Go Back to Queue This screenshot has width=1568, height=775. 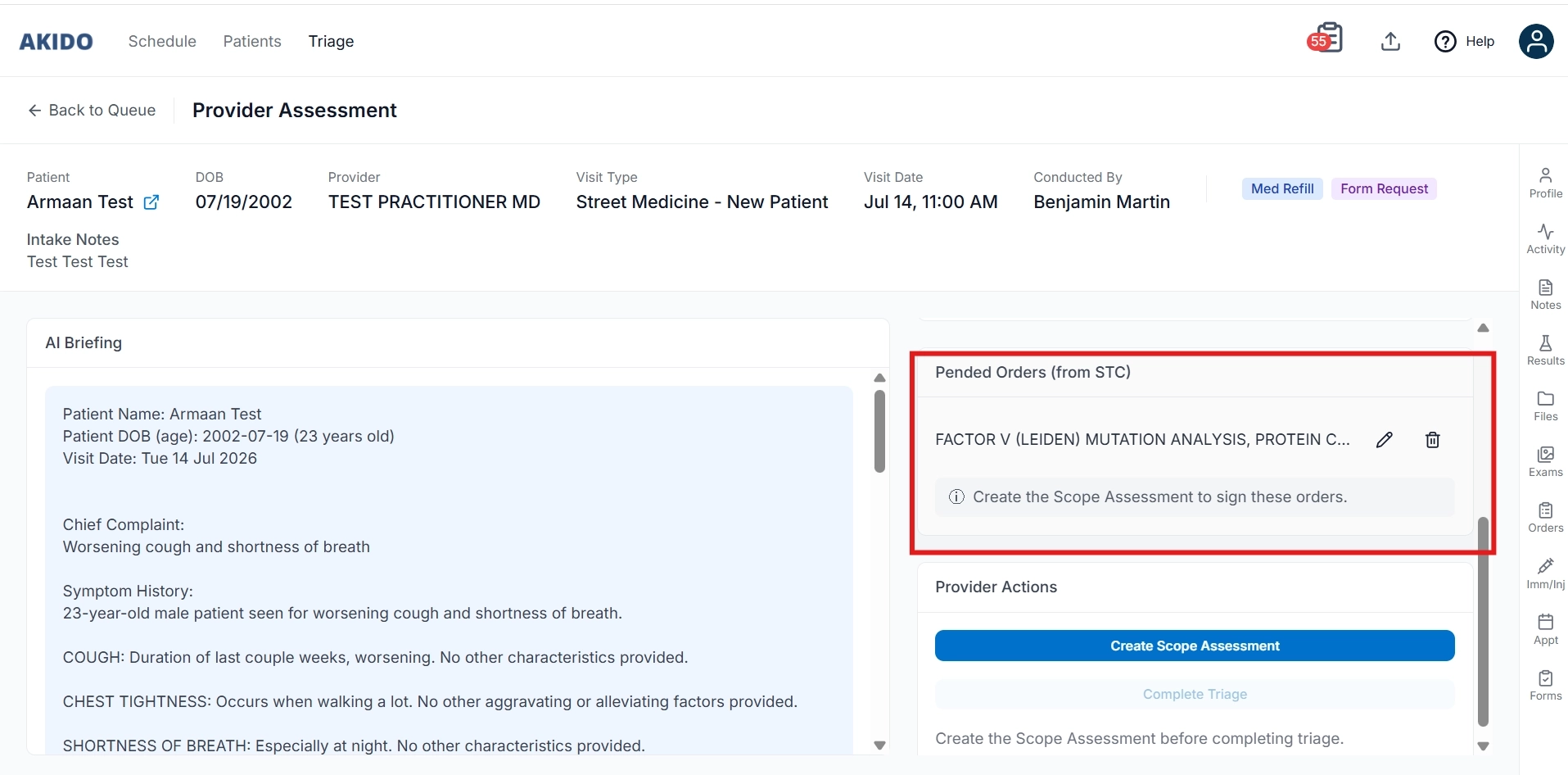pos(92,110)
